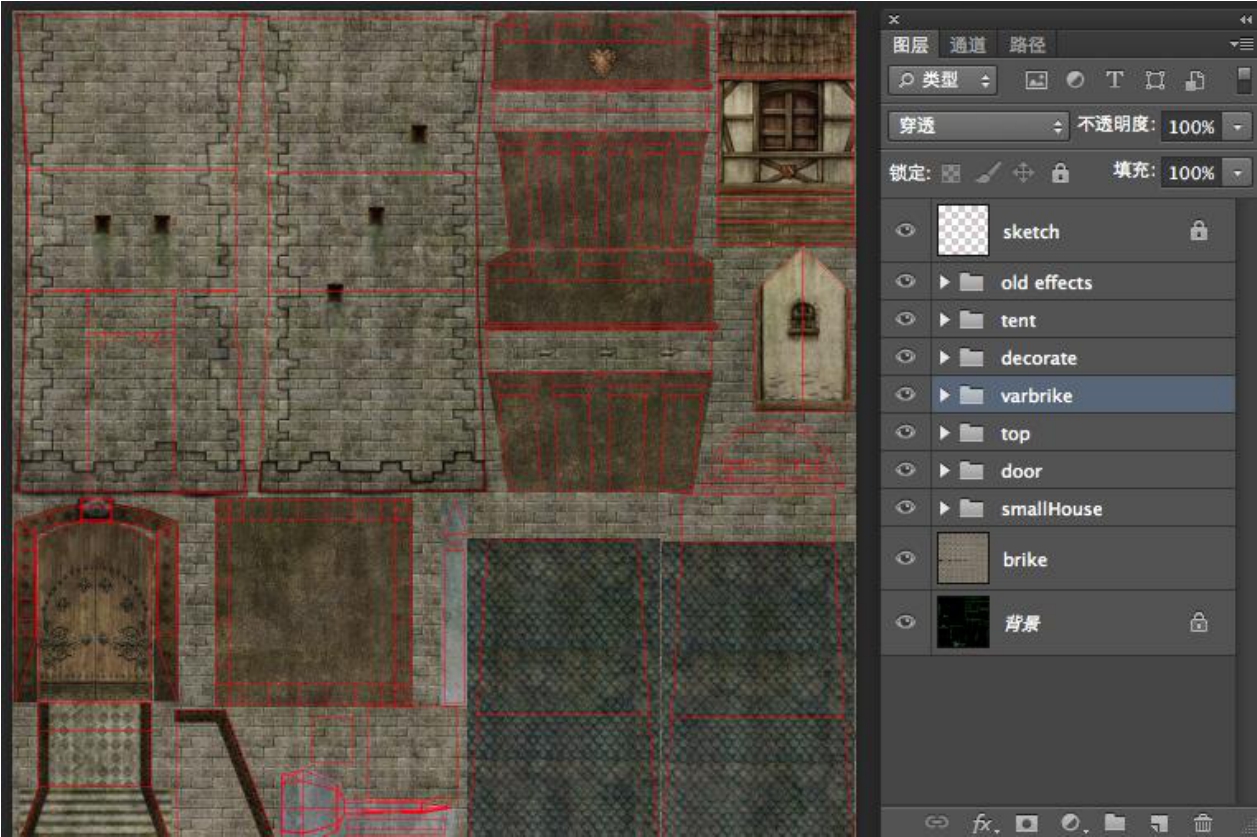The width and height of the screenshot is (1257, 837).
Task: Create a new layer group
Action: click(x=1114, y=822)
